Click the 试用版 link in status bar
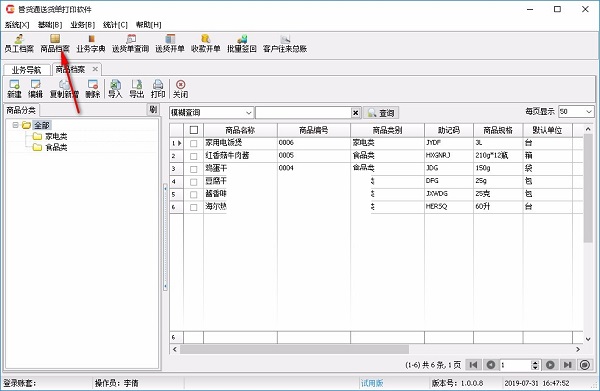600x391 pixels. [372, 383]
